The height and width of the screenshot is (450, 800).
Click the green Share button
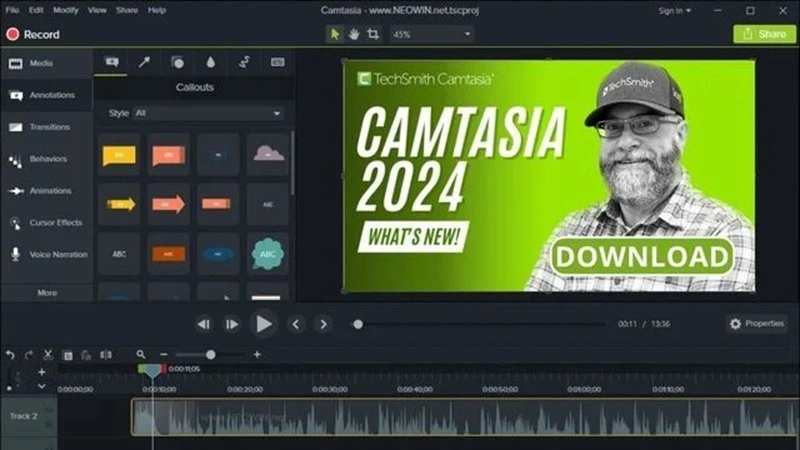coord(764,34)
